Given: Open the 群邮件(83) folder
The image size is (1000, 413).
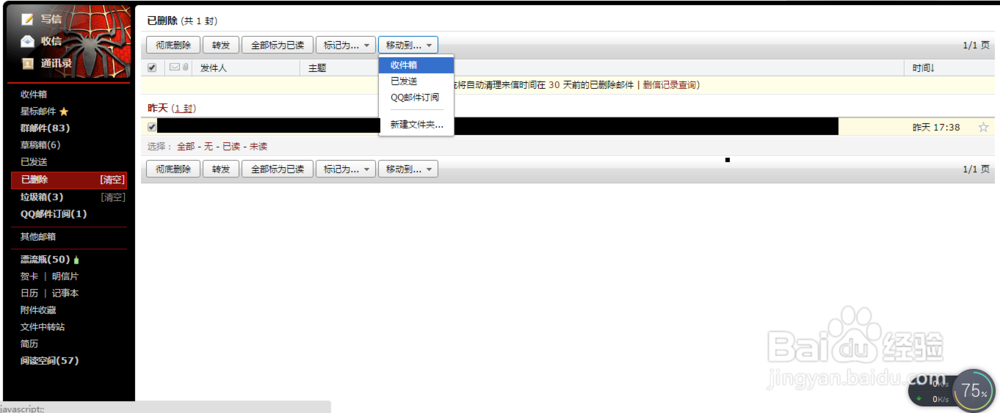Looking at the screenshot, I should pyautogui.click(x=45, y=128).
